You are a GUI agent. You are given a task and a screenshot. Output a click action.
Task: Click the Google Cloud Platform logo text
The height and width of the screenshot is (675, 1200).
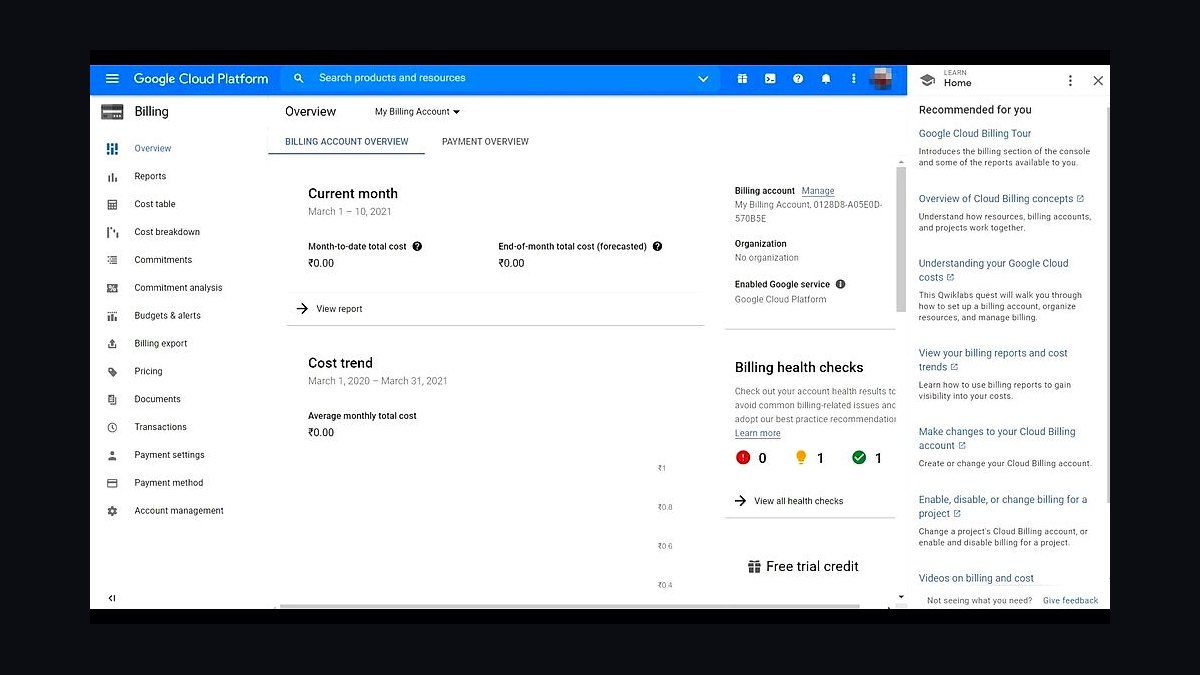click(x=201, y=78)
